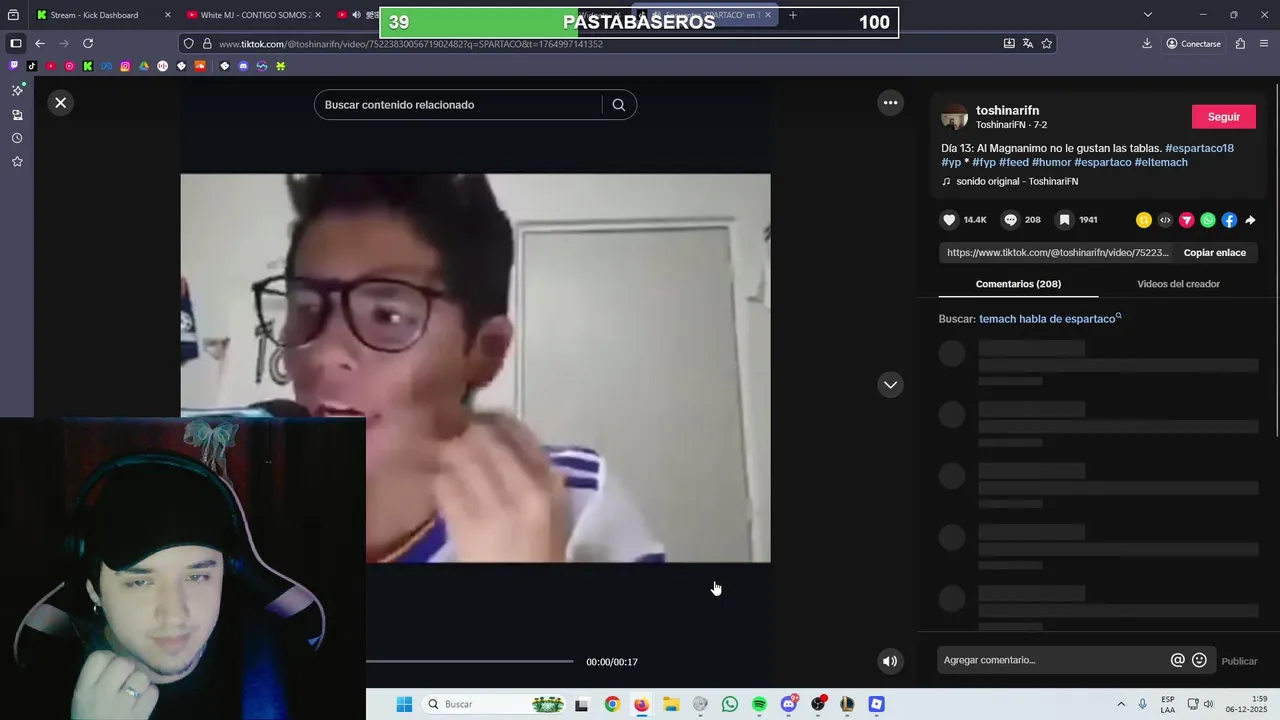Switch to the White MJ YouTube tab

click(254, 15)
